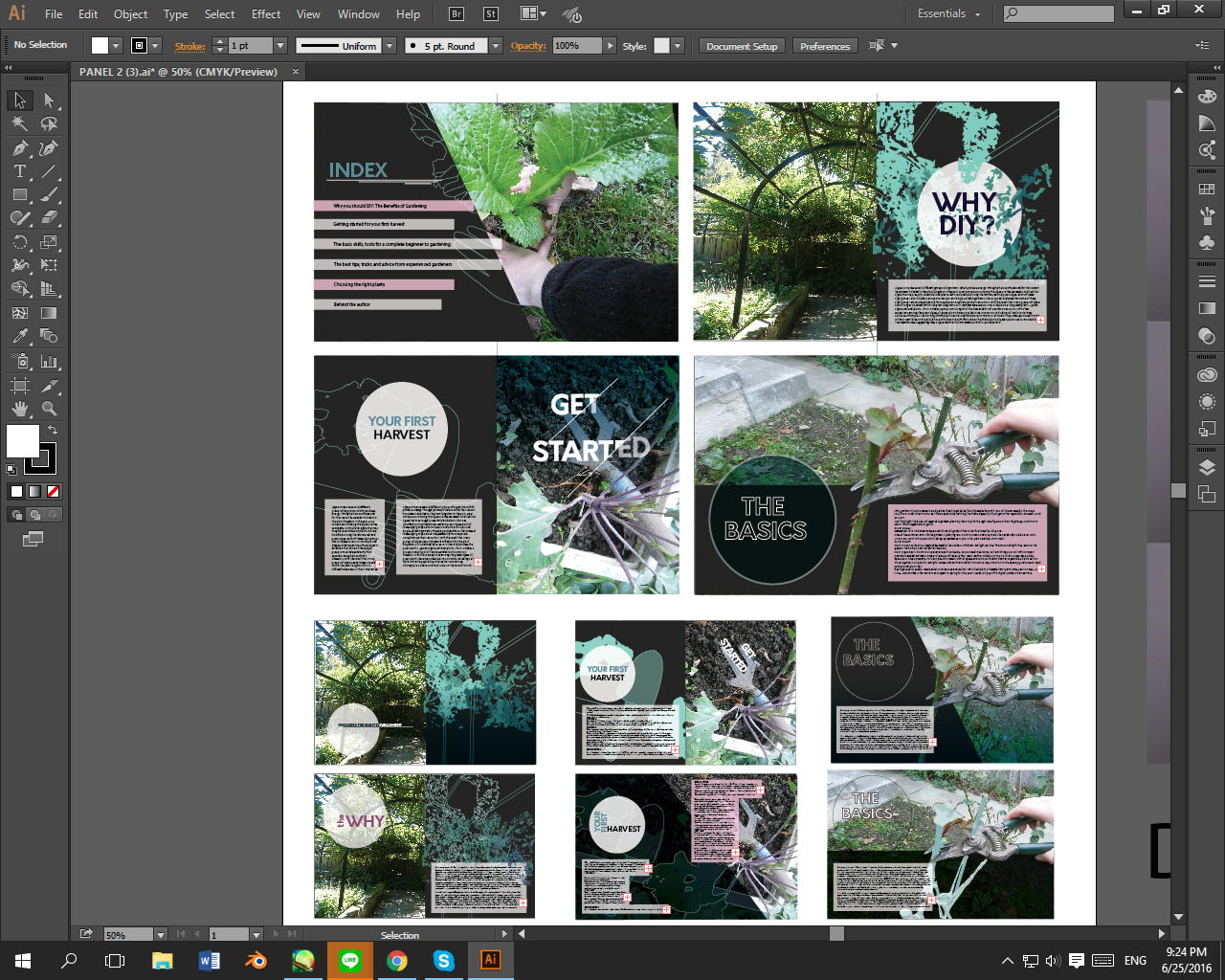This screenshot has height=980, width=1225.
Task: Open the Effect menu
Action: pyautogui.click(x=266, y=14)
